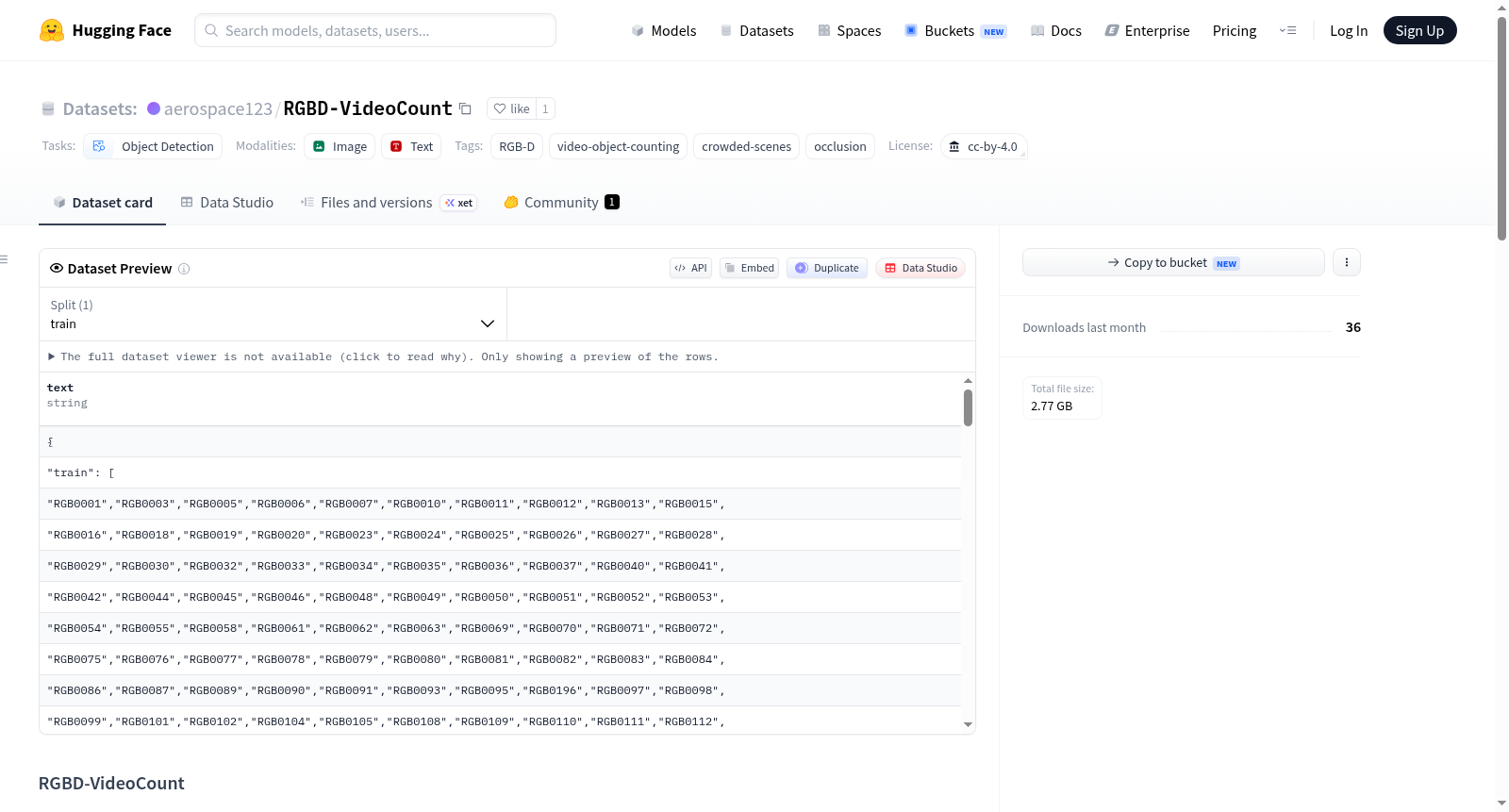This screenshot has height=812, width=1509.
Task: Click the Downloads last month value 36
Action: point(1353,327)
